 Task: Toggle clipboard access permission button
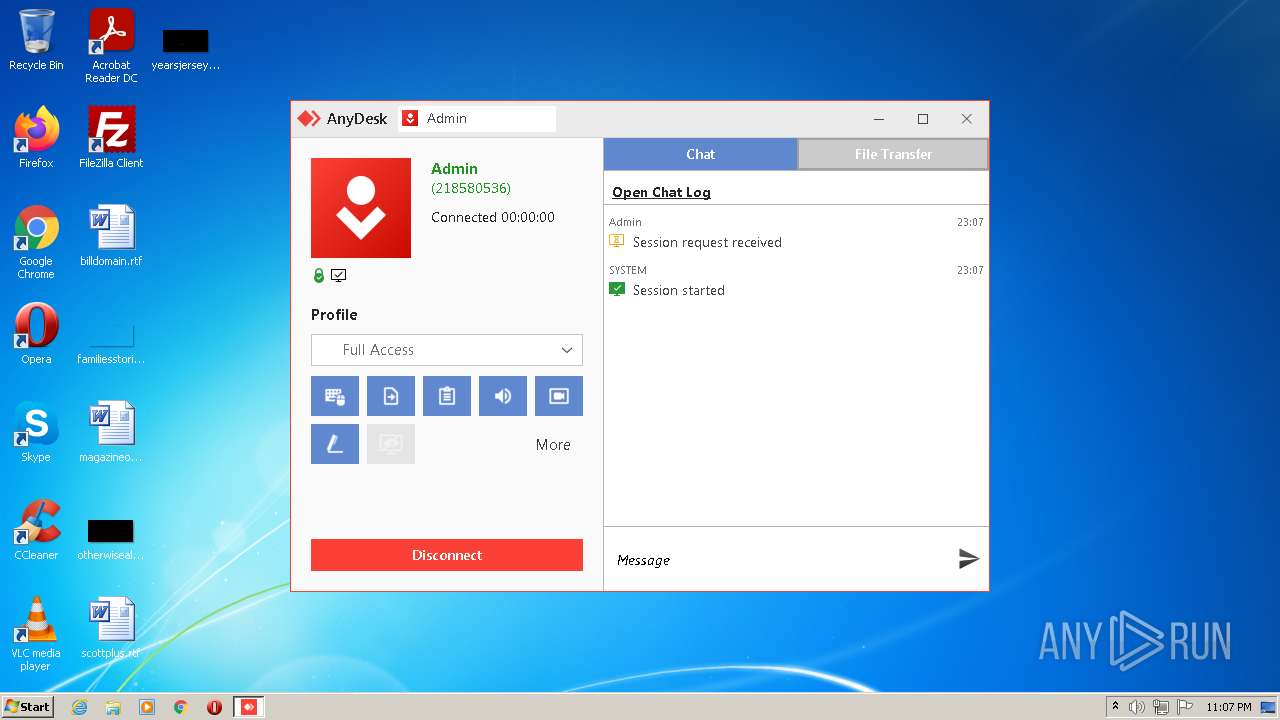point(447,396)
